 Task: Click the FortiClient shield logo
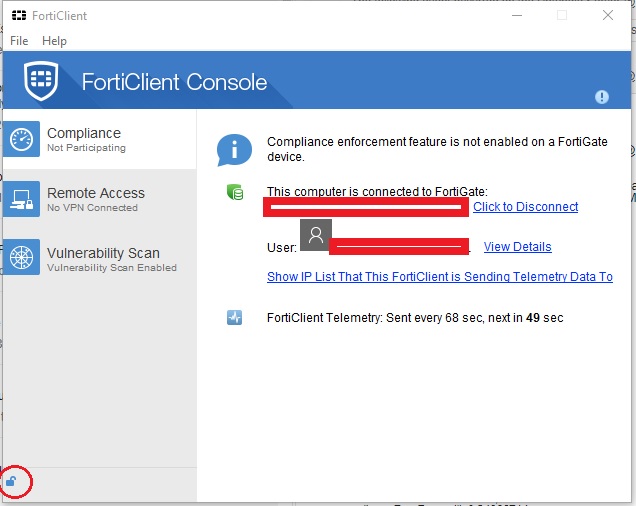coord(40,82)
